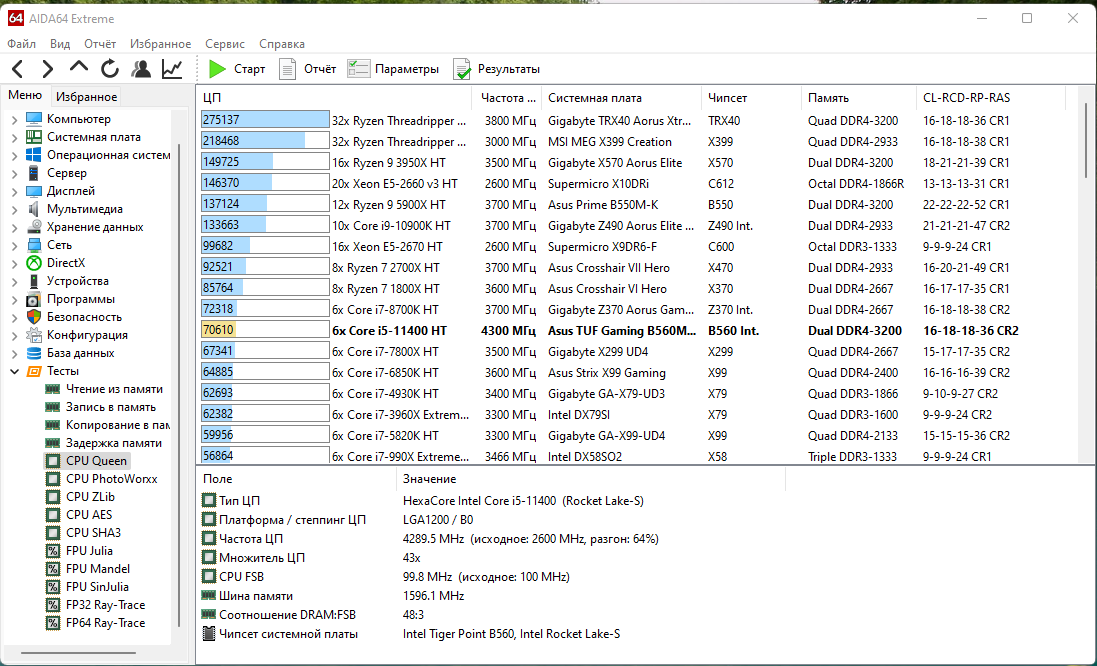Open the Отчёт toolbar button
Viewport: 1097px width, 666px height.
pyautogui.click(x=307, y=69)
